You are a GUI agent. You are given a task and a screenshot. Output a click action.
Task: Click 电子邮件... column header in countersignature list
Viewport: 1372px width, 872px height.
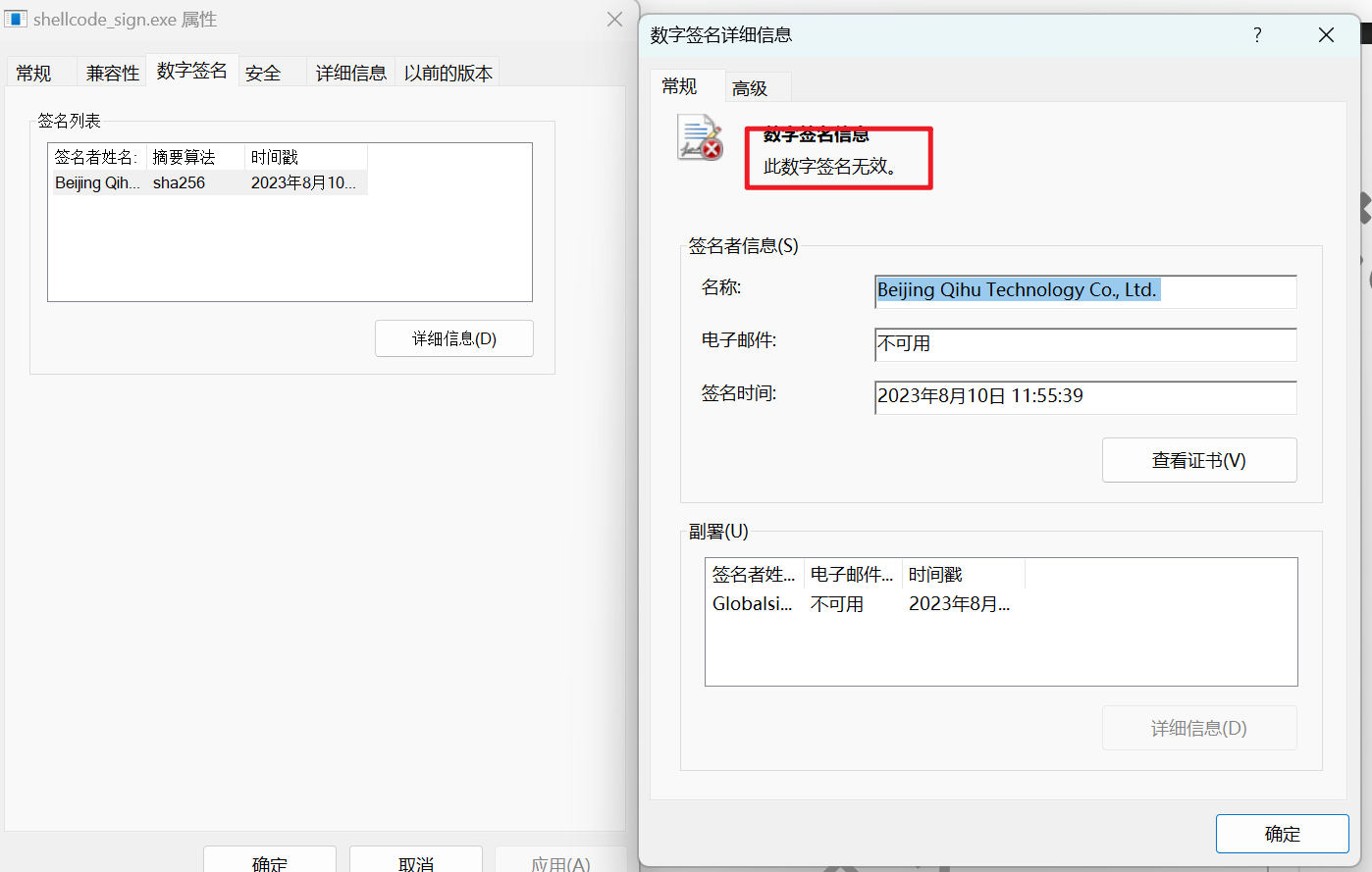point(853,575)
